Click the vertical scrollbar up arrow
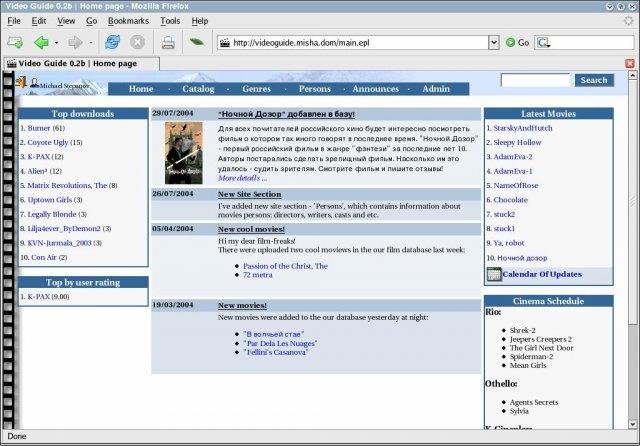The image size is (640, 446). (632, 75)
